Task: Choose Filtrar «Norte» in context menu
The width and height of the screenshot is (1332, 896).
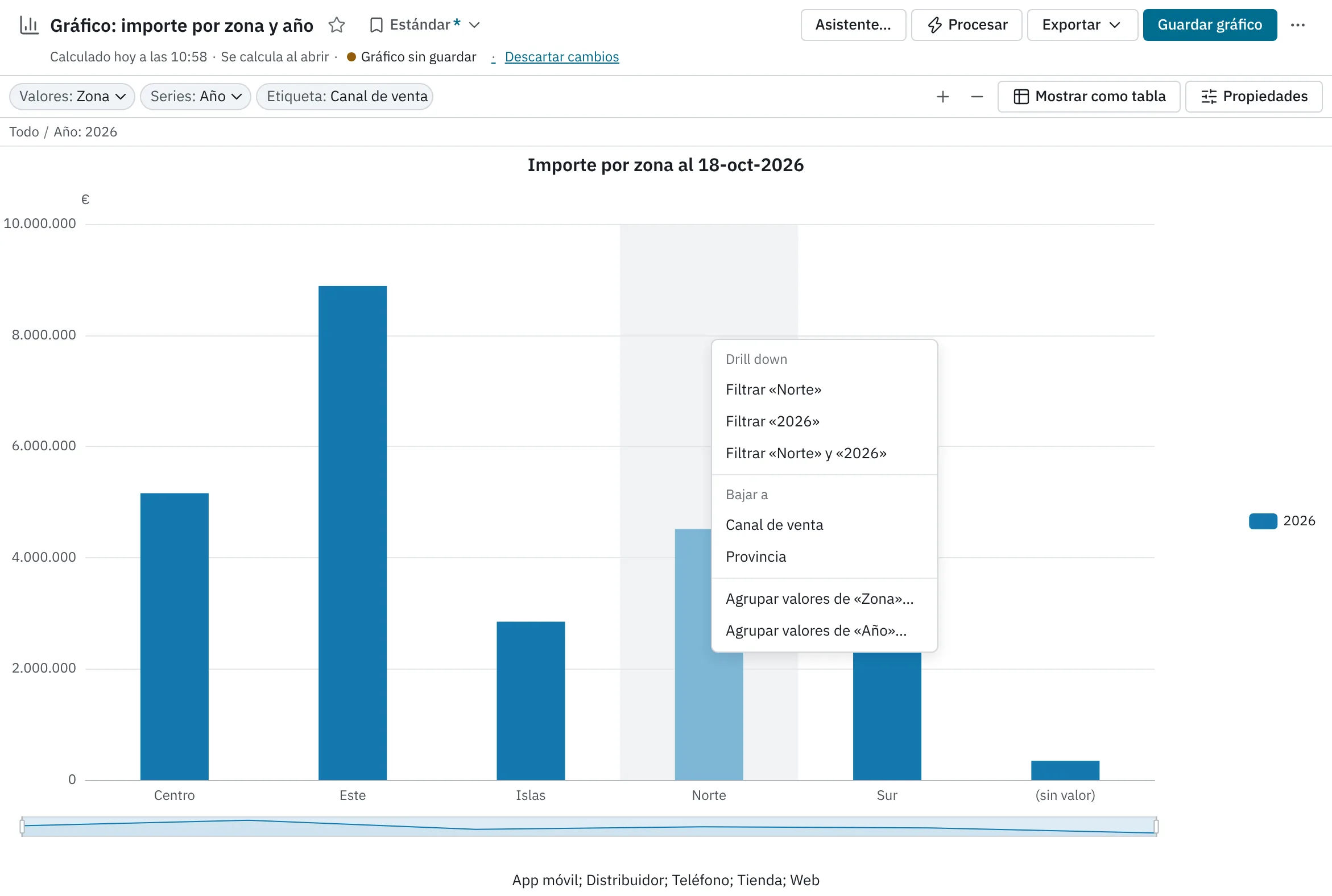Action: pos(824,389)
